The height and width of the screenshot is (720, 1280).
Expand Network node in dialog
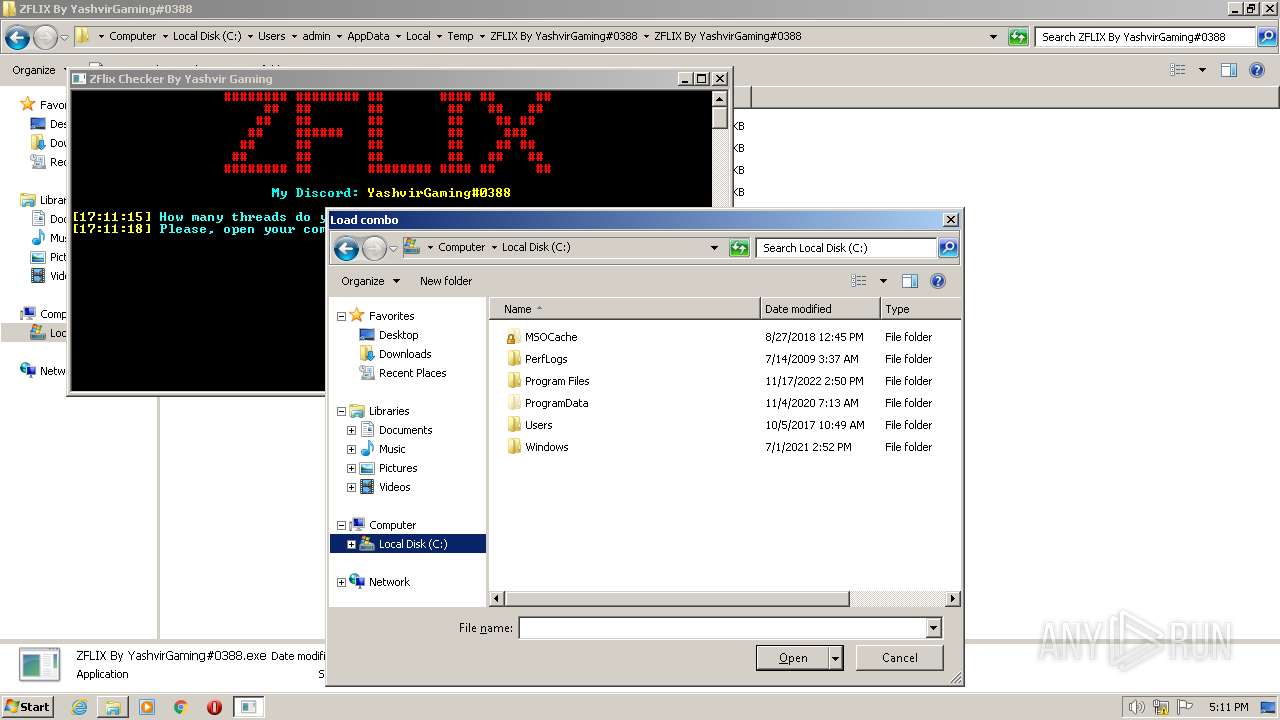341,582
